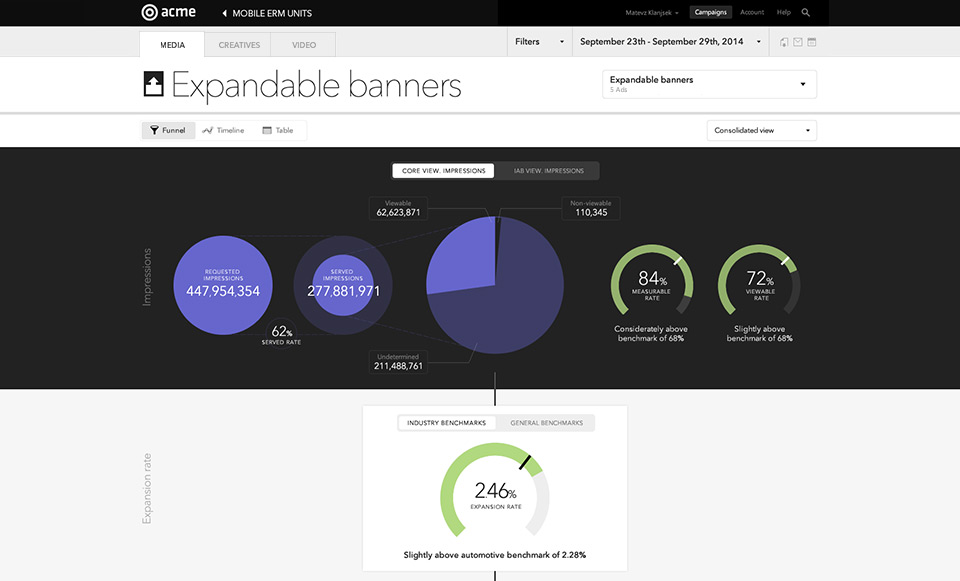The height and width of the screenshot is (581, 960).
Task: Open the Consolidated view dropdown
Action: tap(762, 130)
